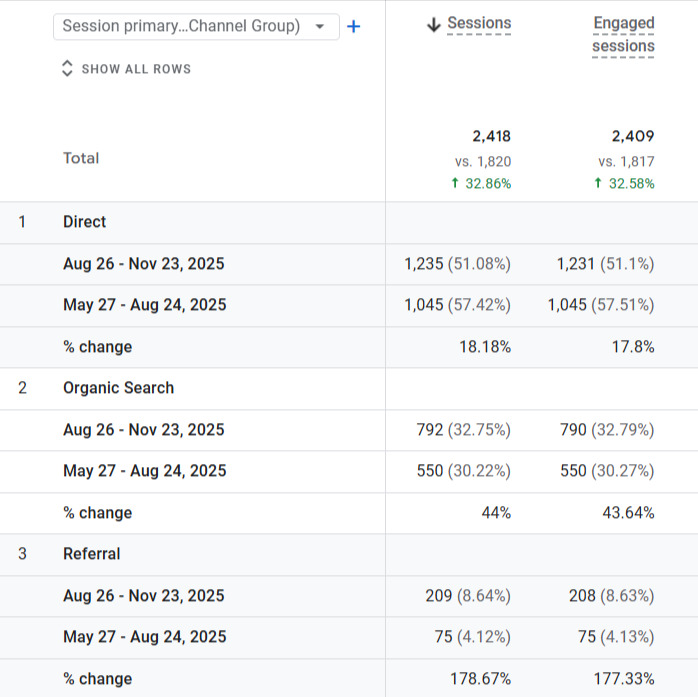Viewport: 698px width, 697px height.
Task: Click Organic Search % change value 44%
Action: point(496,513)
